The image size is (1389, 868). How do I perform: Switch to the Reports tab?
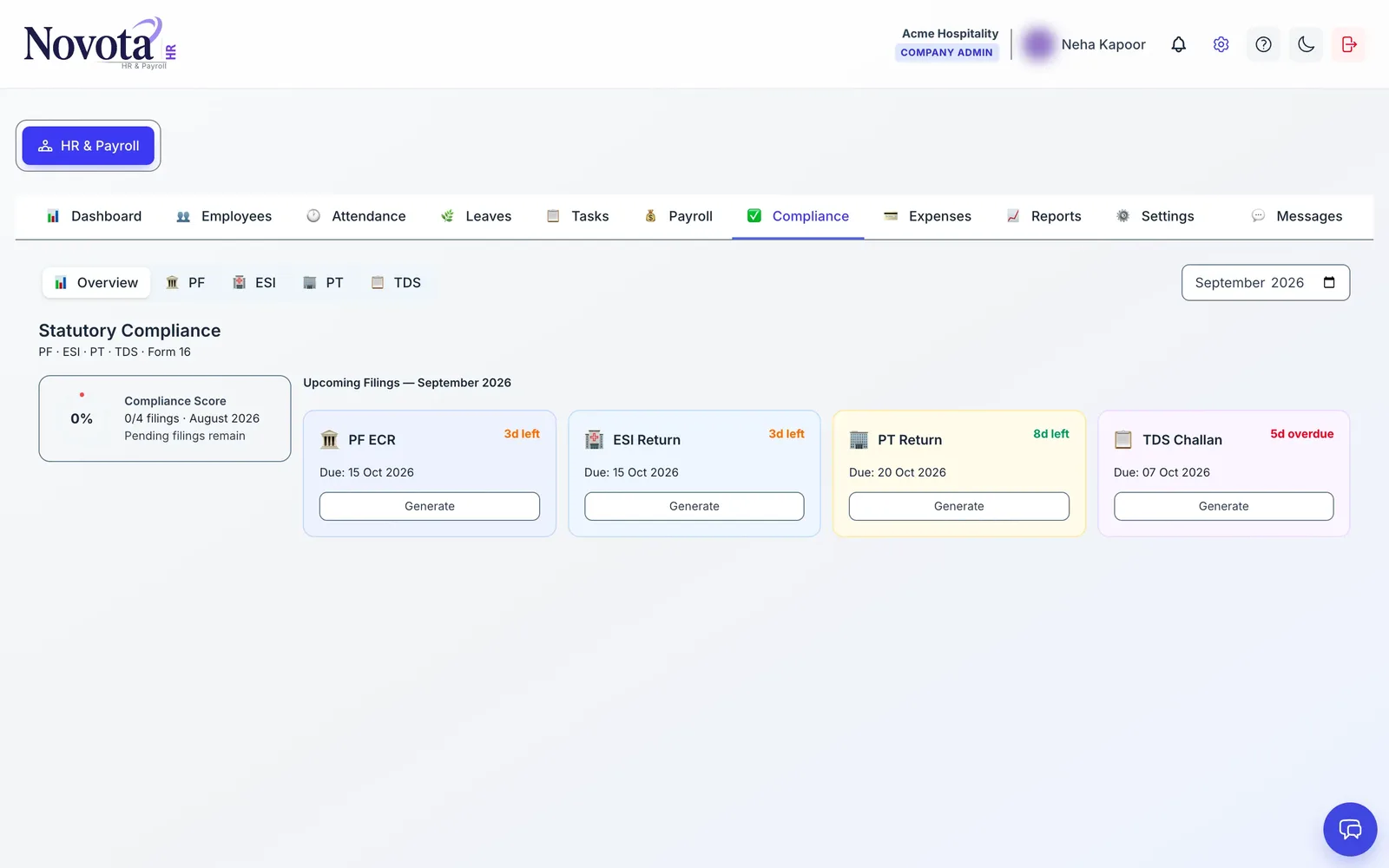[1043, 216]
